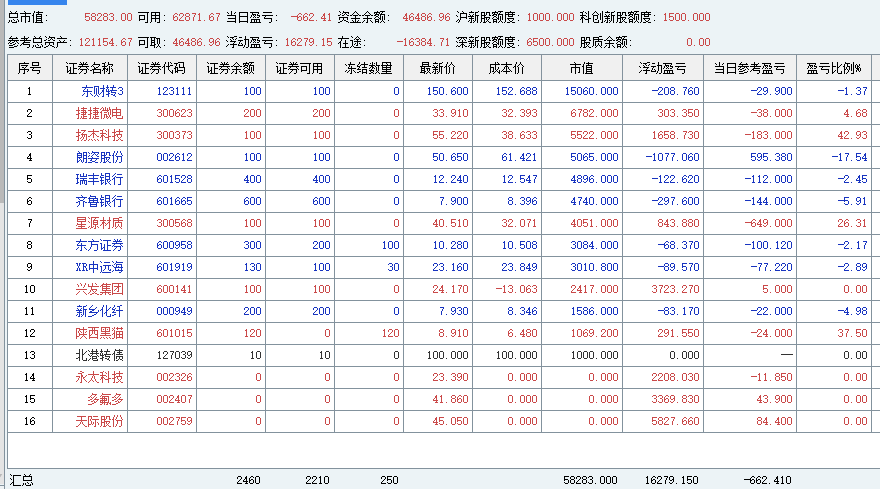Click profit ratio 42.93 for 扬杰科技
Image resolution: width=880 pixels, height=489 pixels.
tap(852, 135)
